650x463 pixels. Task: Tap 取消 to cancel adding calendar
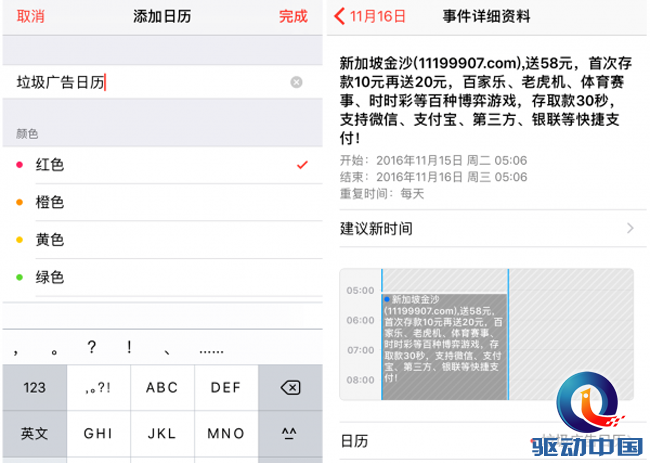point(30,17)
